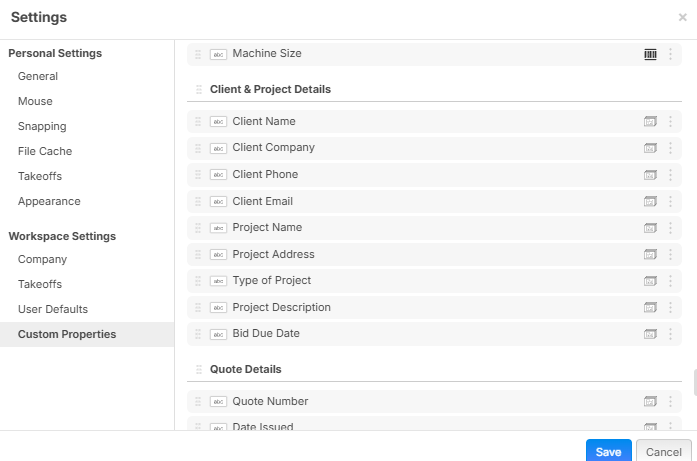Image resolution: width=697 pixels, height=461 pixels.
Task: Save the settings changes
Action: click(608, 452)
